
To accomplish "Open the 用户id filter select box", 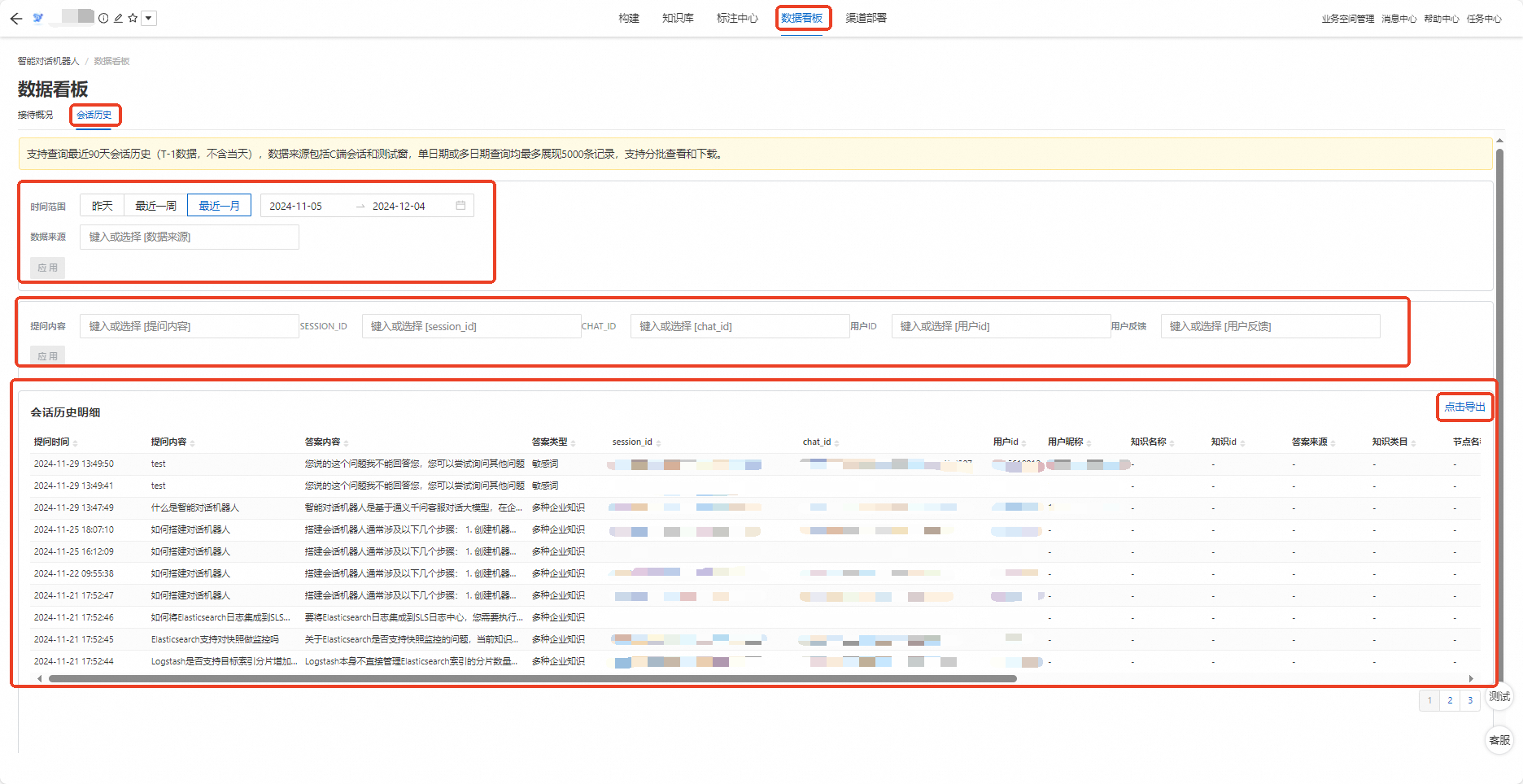I will click(1002, 326).
